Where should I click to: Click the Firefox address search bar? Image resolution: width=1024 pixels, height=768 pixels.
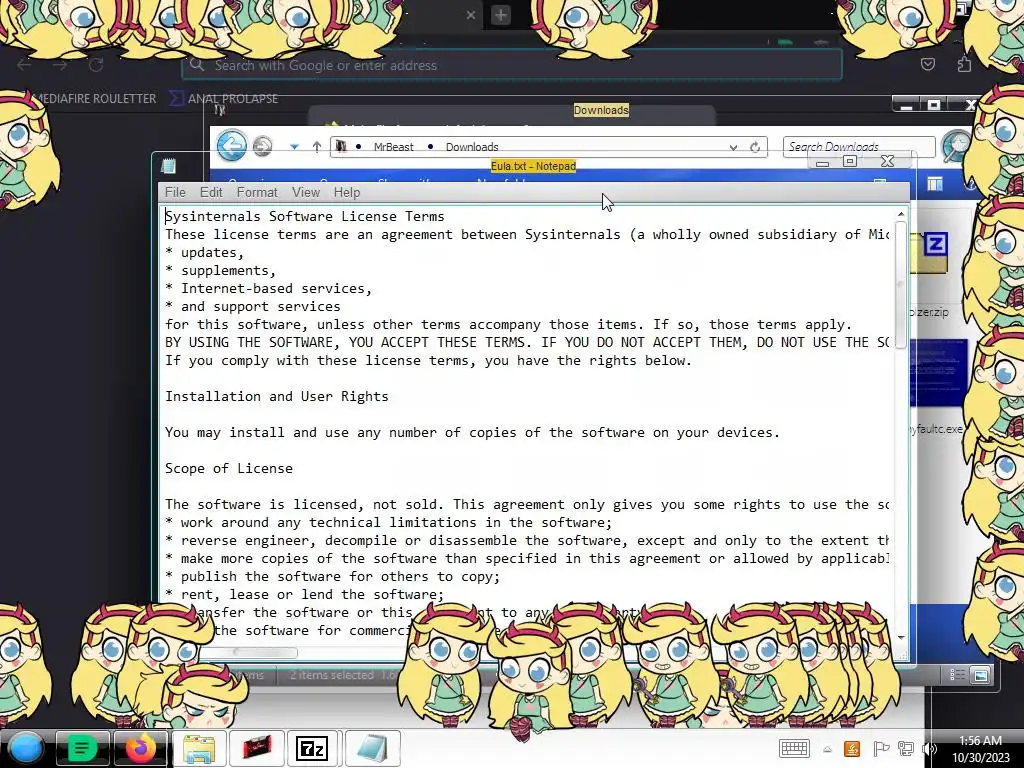[x=511, y=65]
